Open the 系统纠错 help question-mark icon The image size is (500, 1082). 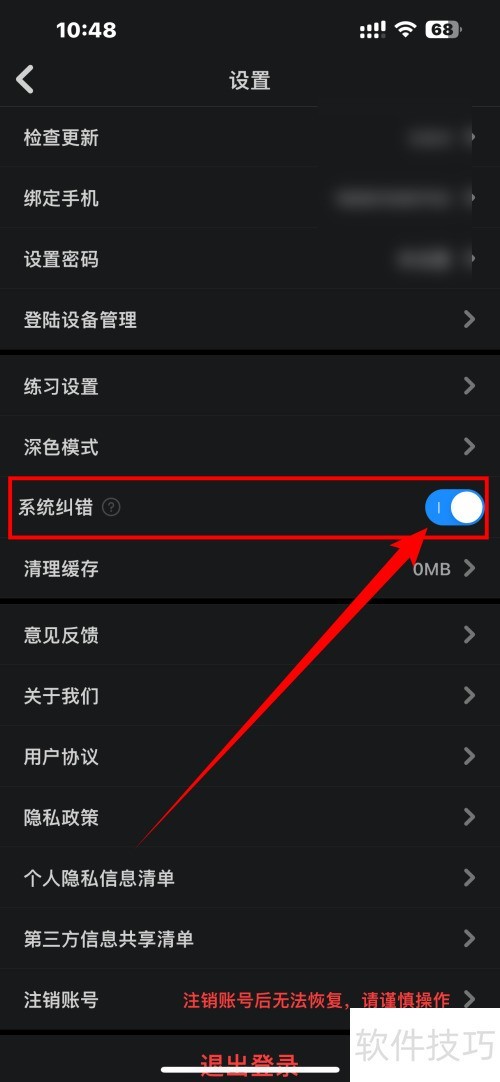click(111, 507)
